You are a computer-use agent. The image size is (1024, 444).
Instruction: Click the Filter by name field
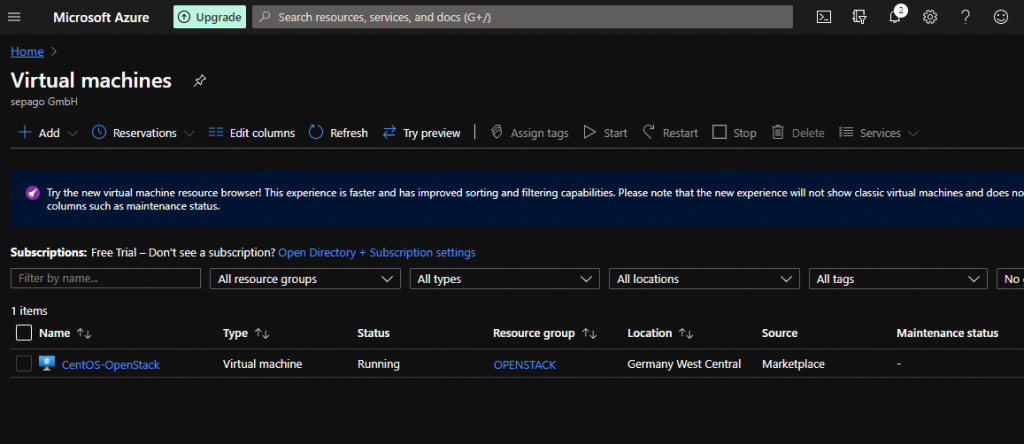[105, 279]
